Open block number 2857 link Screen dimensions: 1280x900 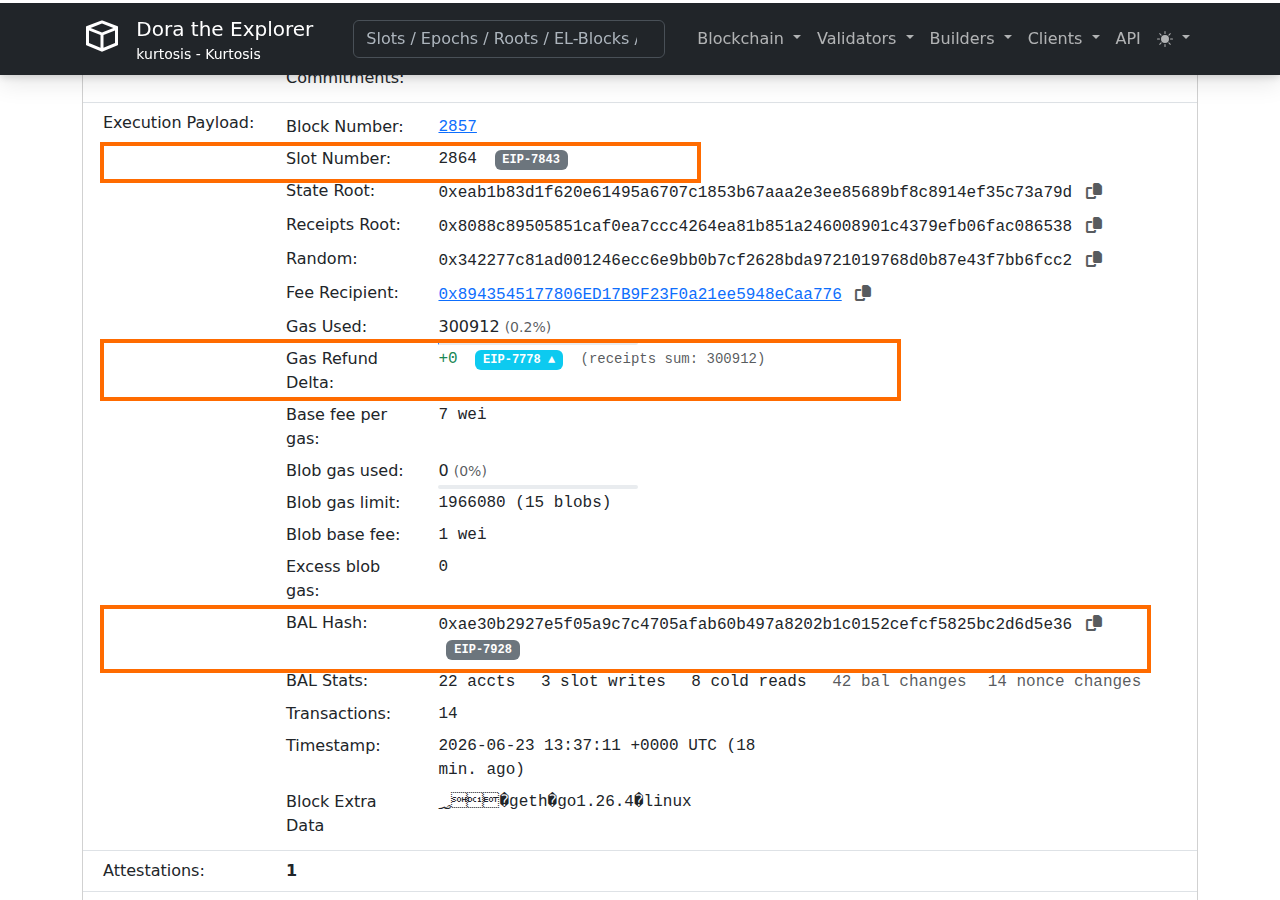click(x=458, y=126)
